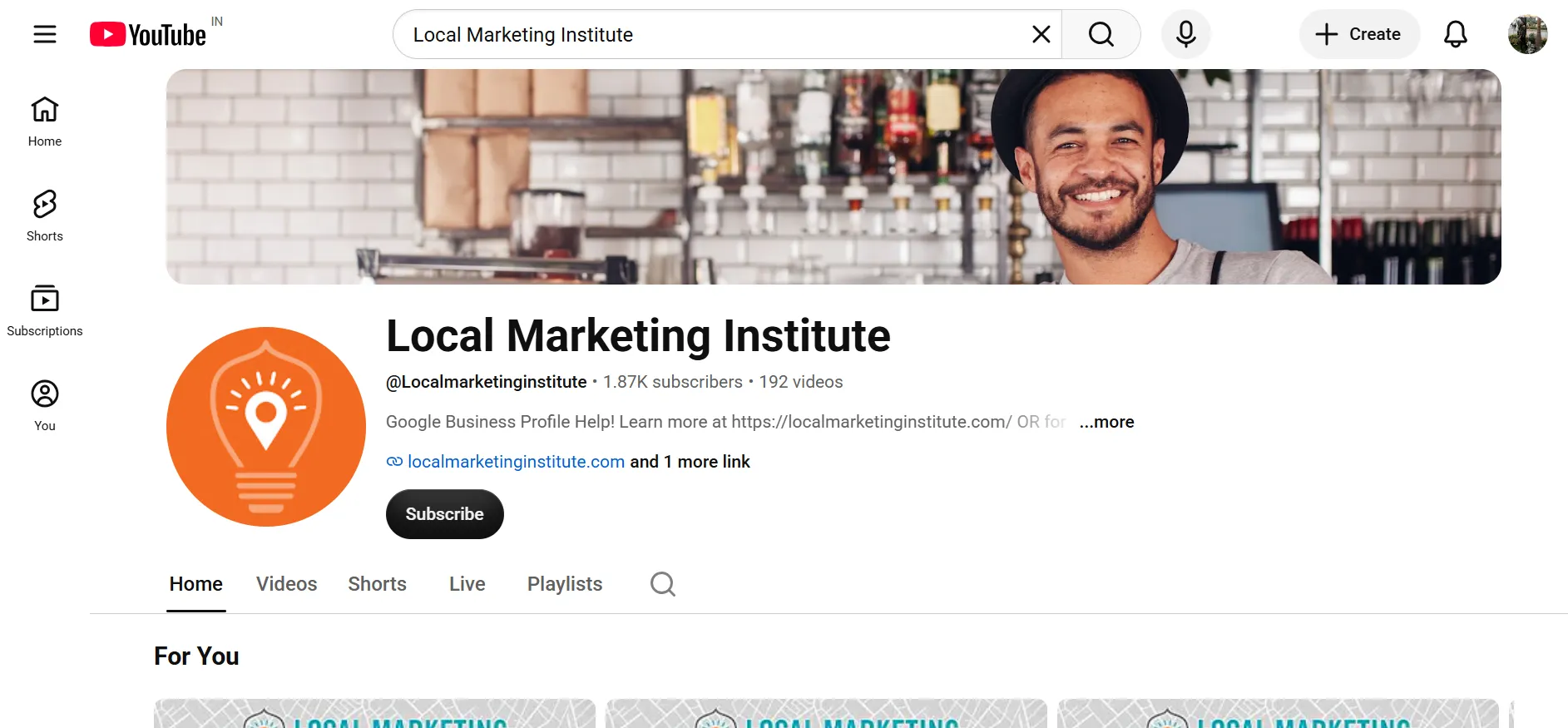
Task: Click the Google Business Profile Help description
Action: pyautogui.click(x=726, y=422)
